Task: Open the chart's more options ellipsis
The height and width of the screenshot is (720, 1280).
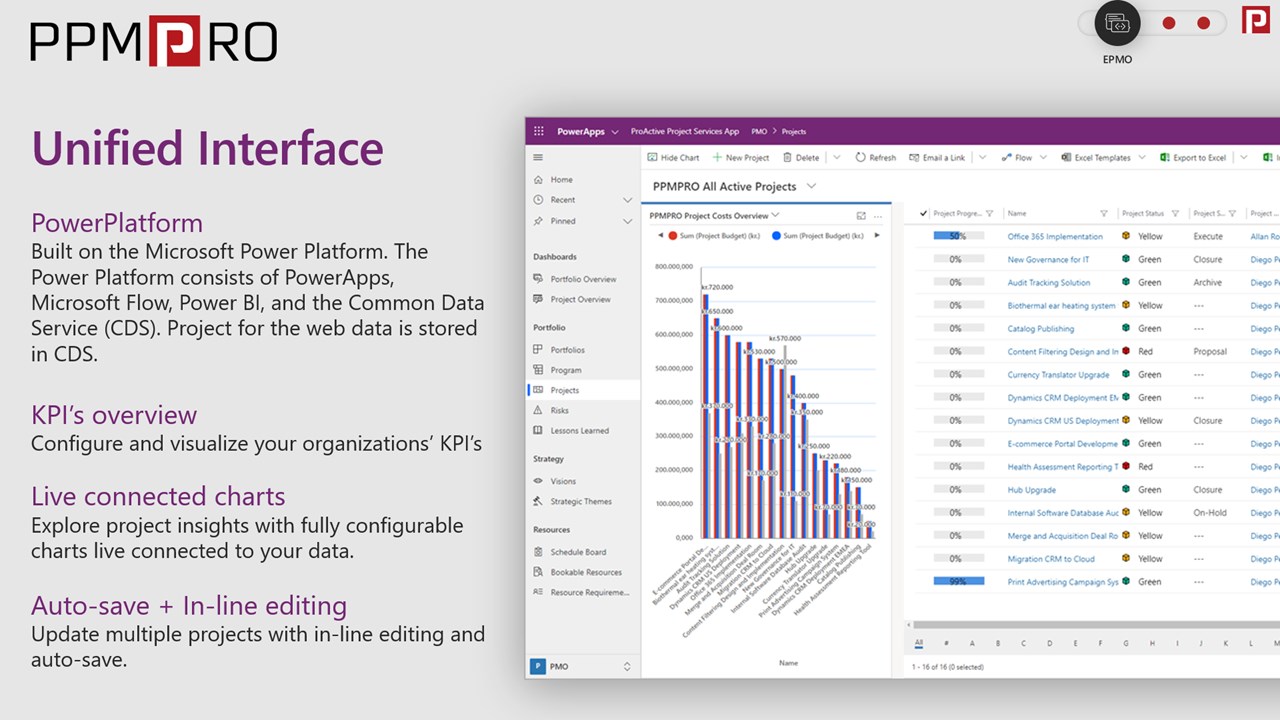Action: (878, 216)
